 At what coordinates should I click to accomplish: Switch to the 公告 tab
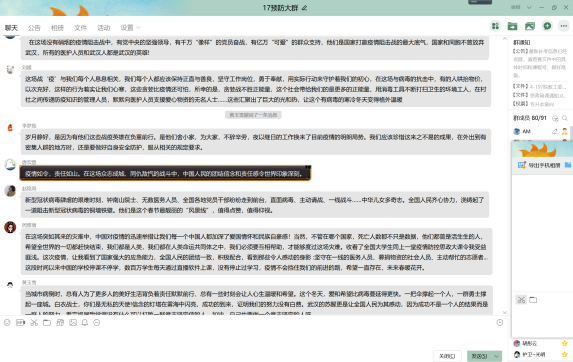point(34,28)
